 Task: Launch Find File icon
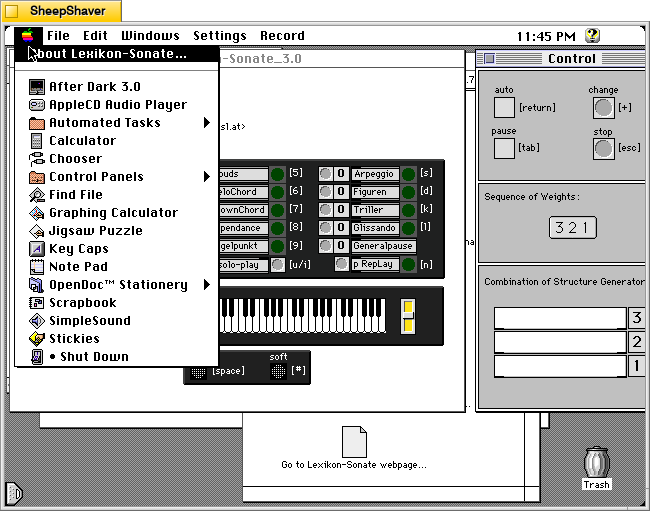(36, 195)
